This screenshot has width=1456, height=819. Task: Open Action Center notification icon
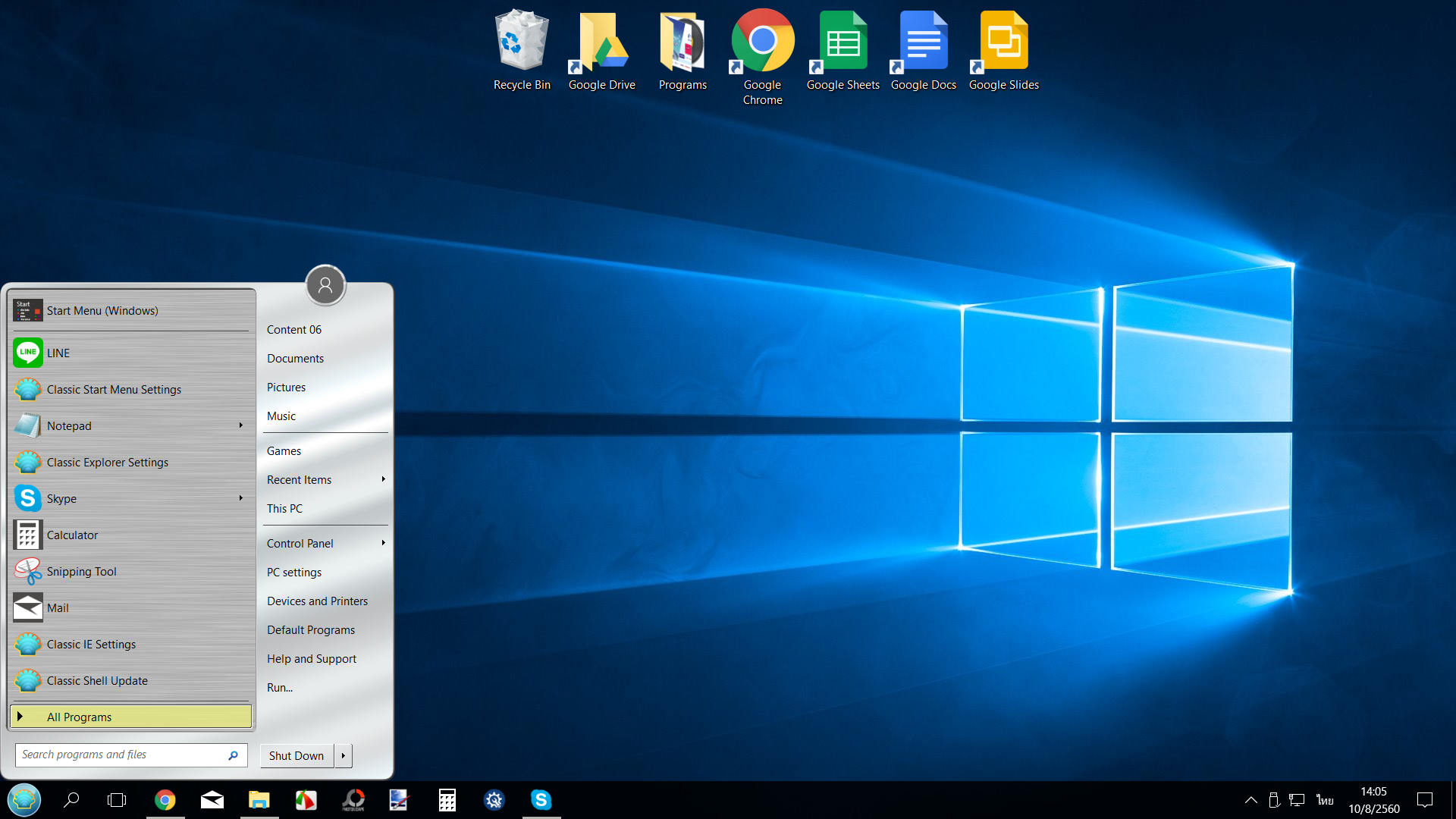1425,800
